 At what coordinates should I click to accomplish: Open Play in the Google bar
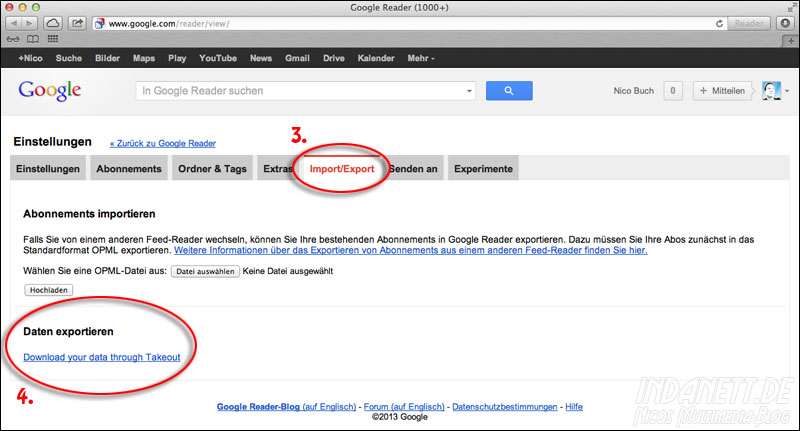tap(177, 58)
